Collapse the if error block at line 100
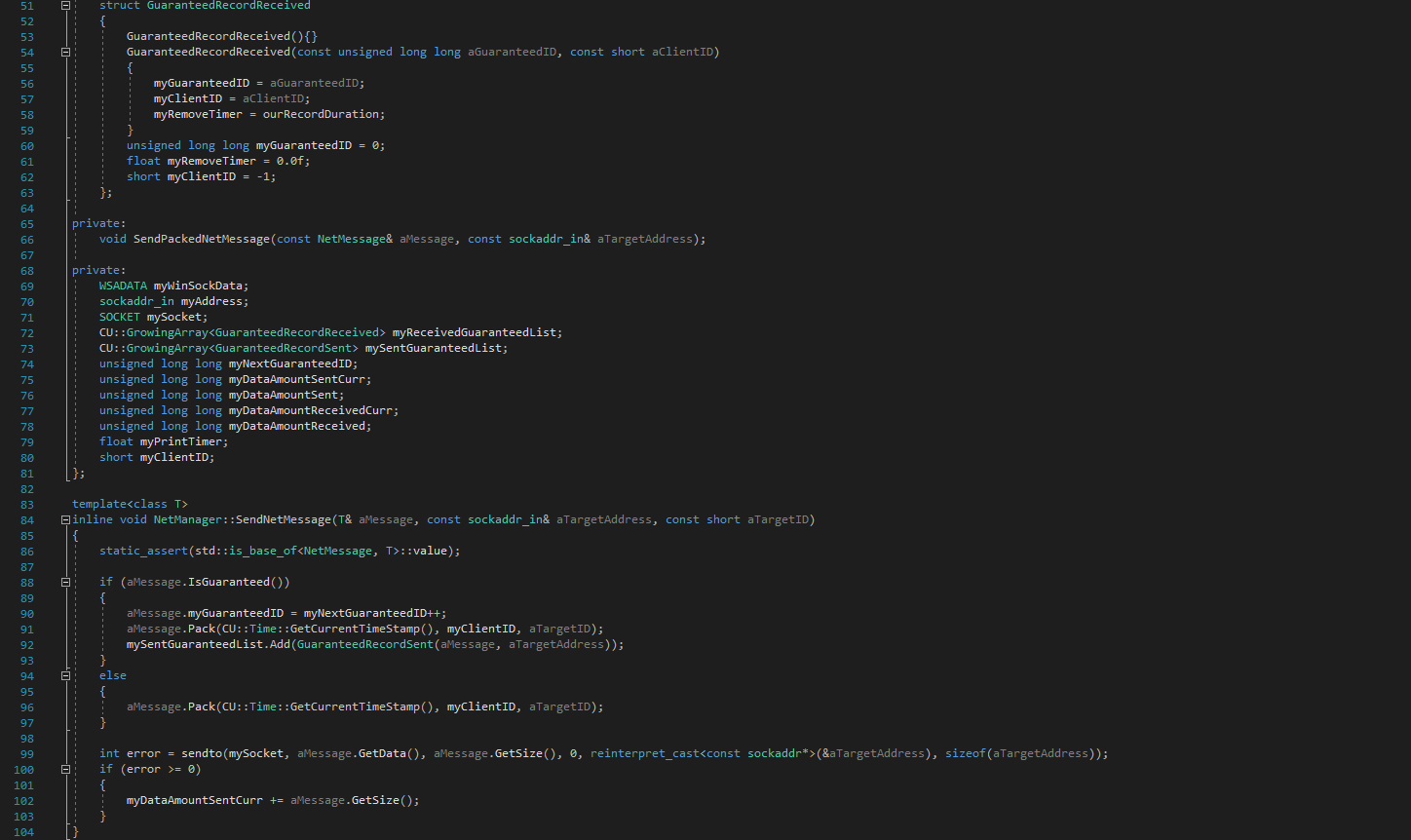Viewport: 1411px width, 840px height. coord(66,770)
